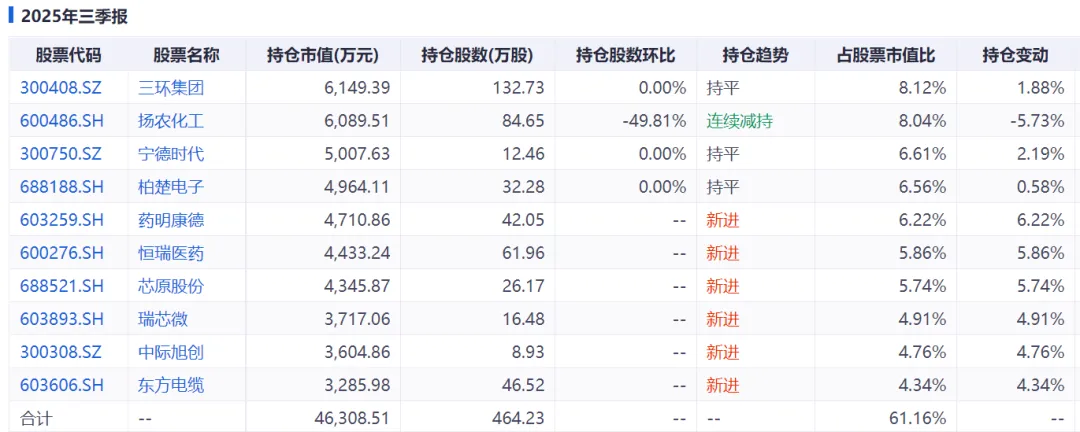Open stock code link 300408.SZ

(61, 88)
